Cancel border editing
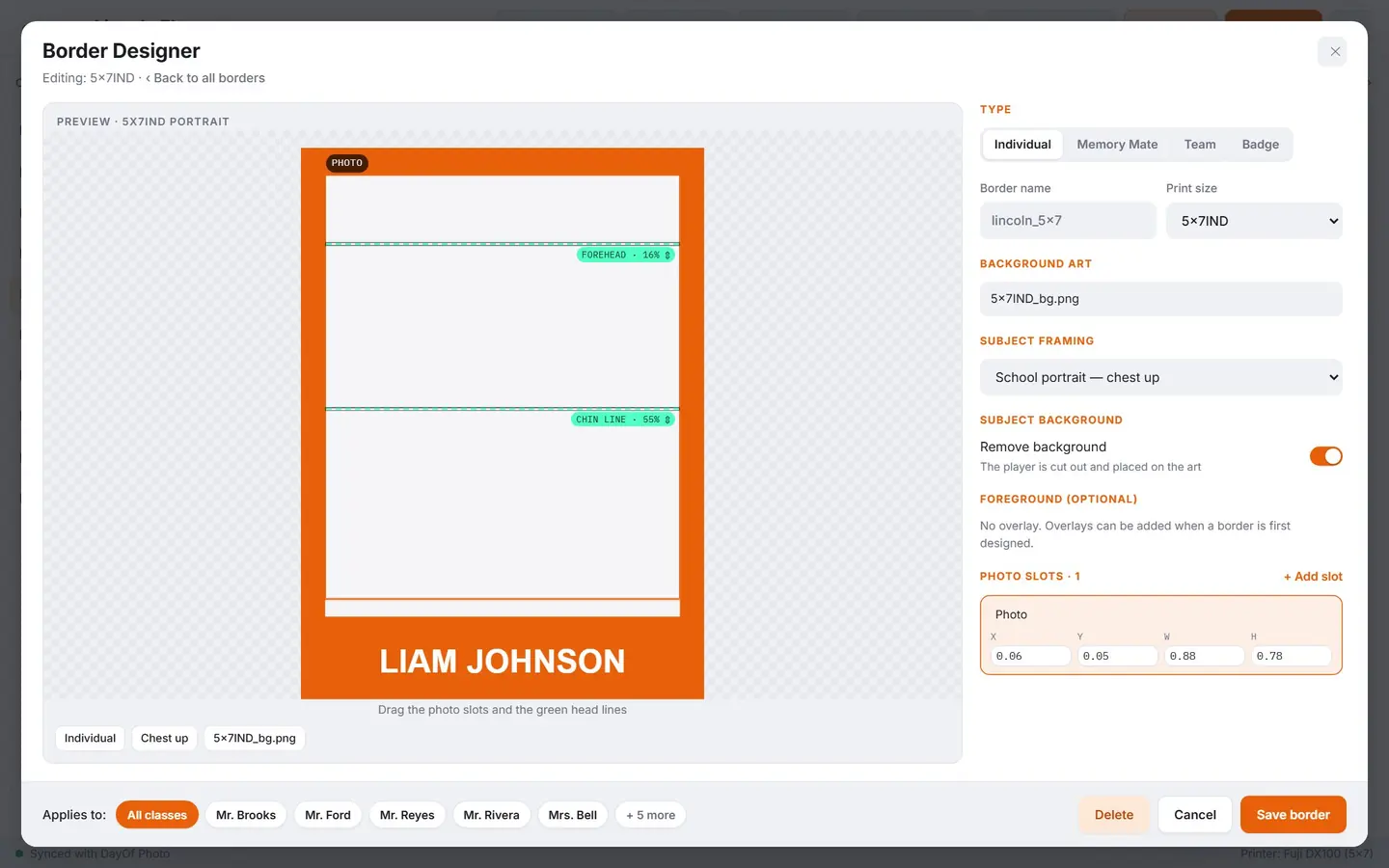Viewport: 1389px width, 868px height. point(1195,815)
